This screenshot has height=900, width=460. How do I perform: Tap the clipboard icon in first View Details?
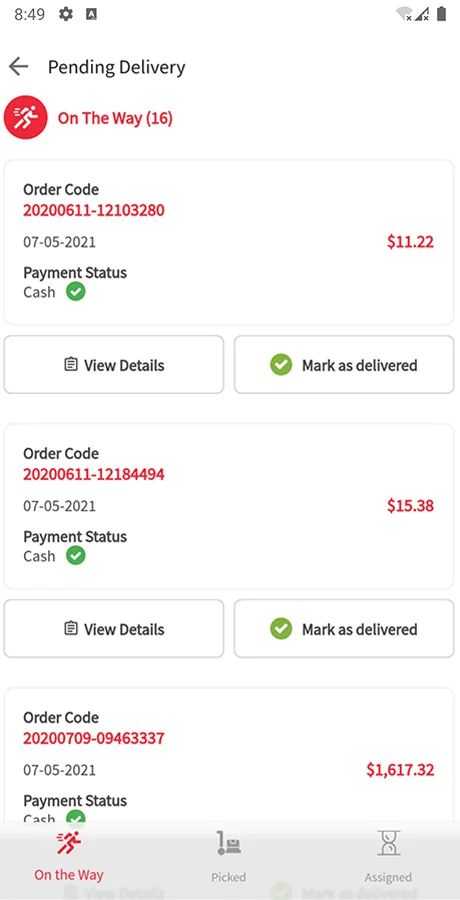tap(71, 364)
